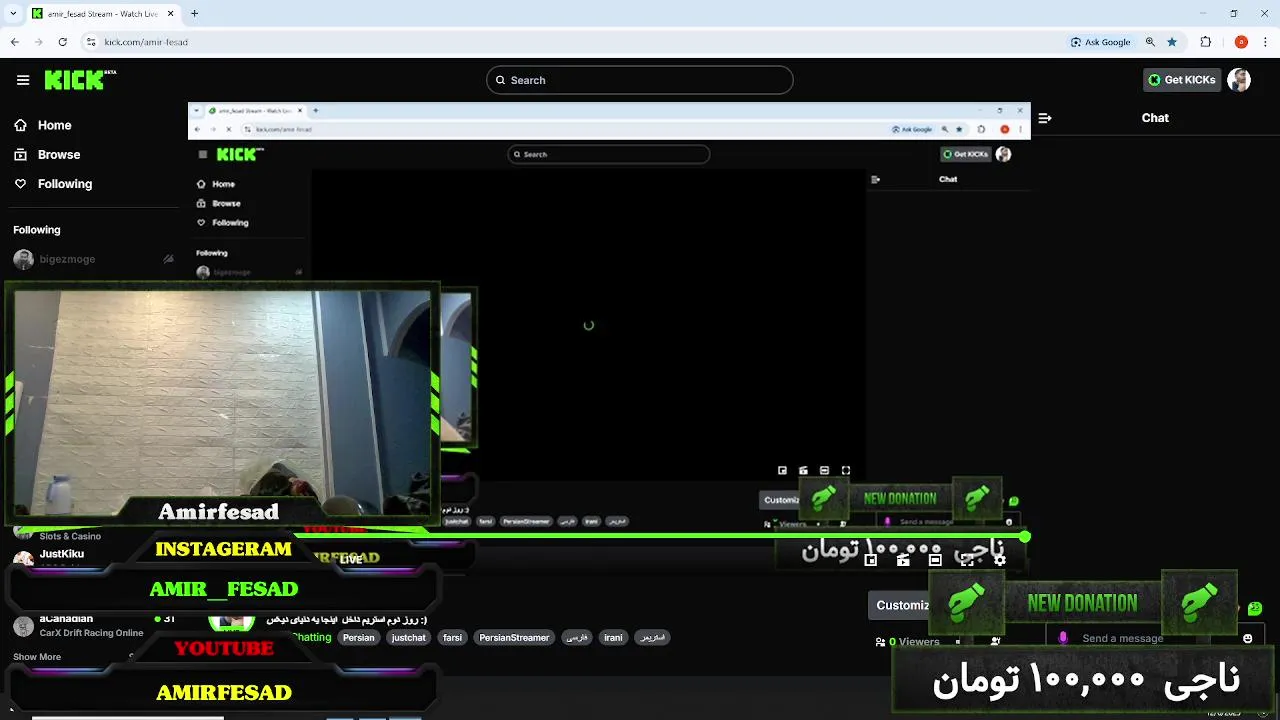
Task: Expand Show More in the sidebar
Action: click(37, 657)
